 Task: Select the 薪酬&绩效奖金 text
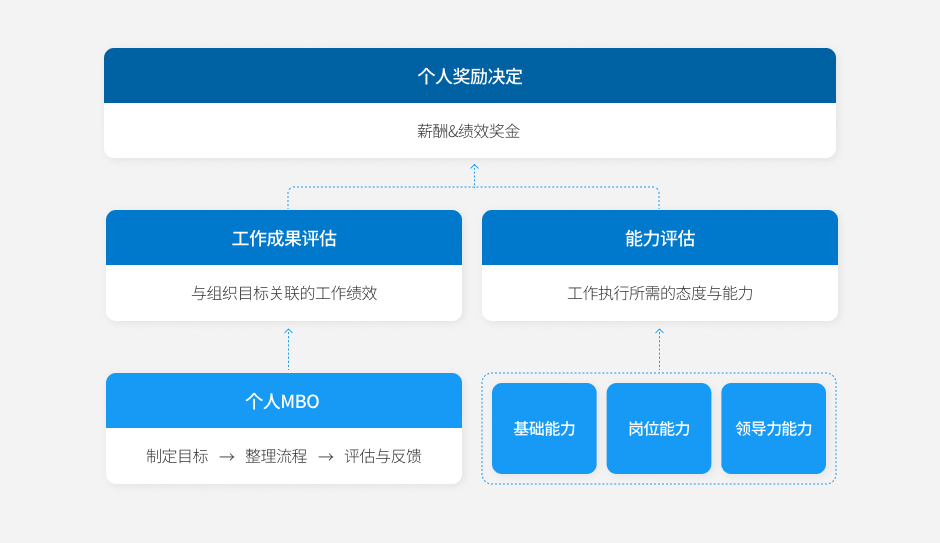pos(469,131)
